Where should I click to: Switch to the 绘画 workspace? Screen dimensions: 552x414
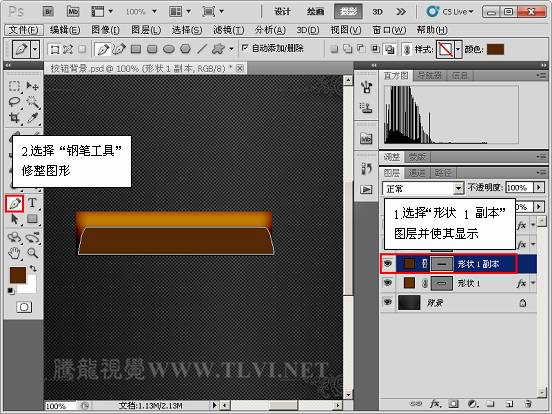(x=315, y=12)
